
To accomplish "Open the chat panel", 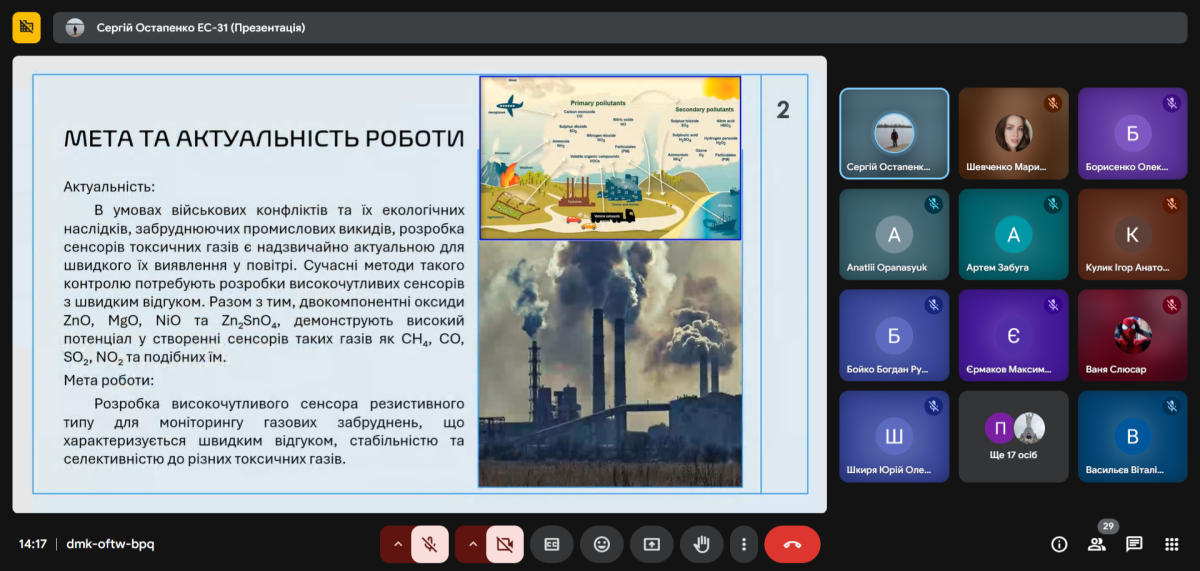I will (1134, 544).
